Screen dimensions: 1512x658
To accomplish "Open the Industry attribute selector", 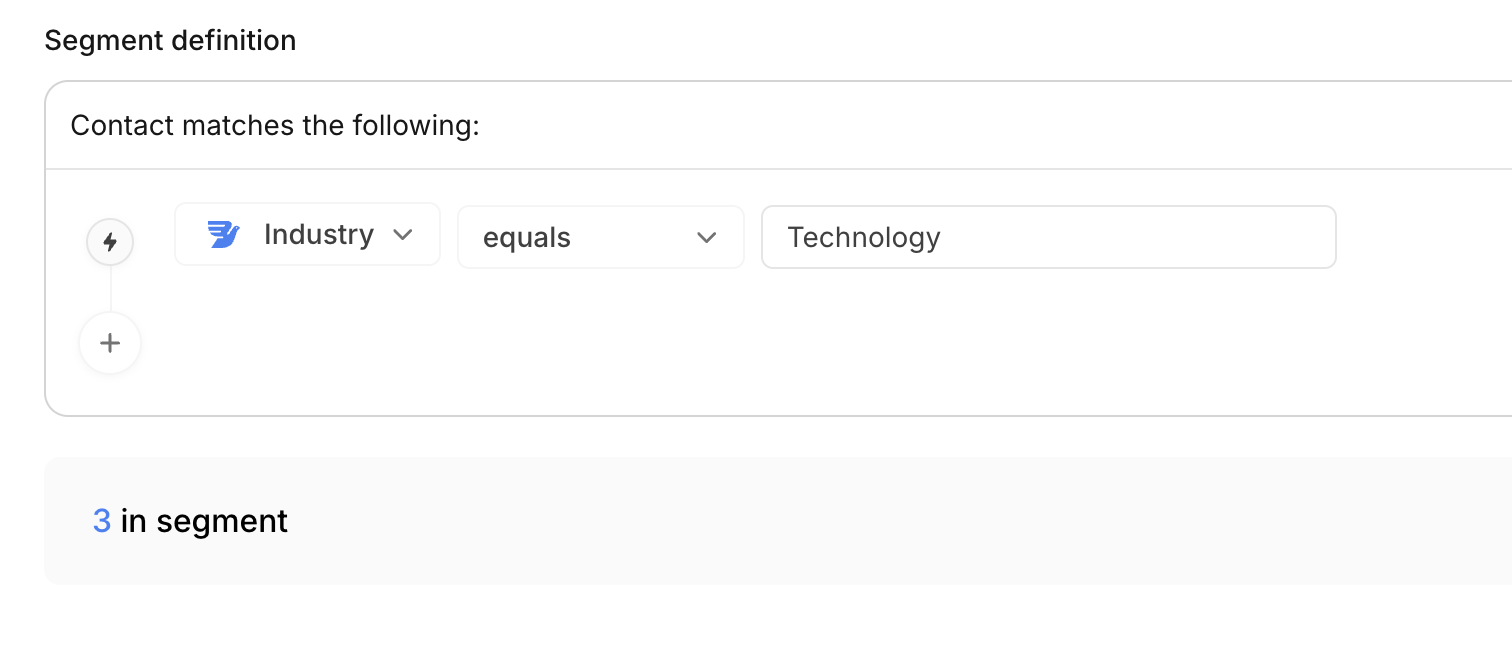I will (307, 235).
